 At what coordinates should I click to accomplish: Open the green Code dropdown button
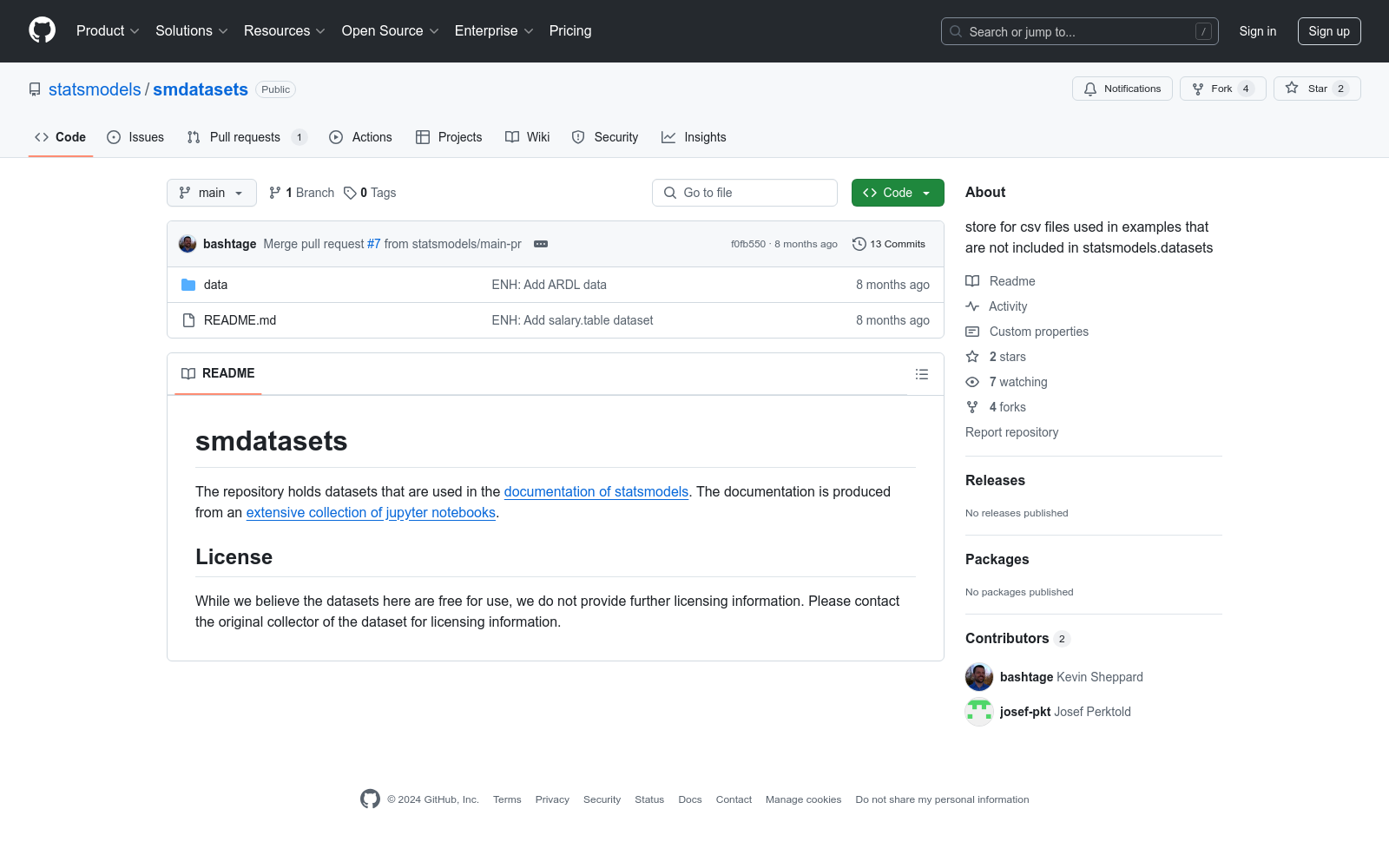(898, 193)
